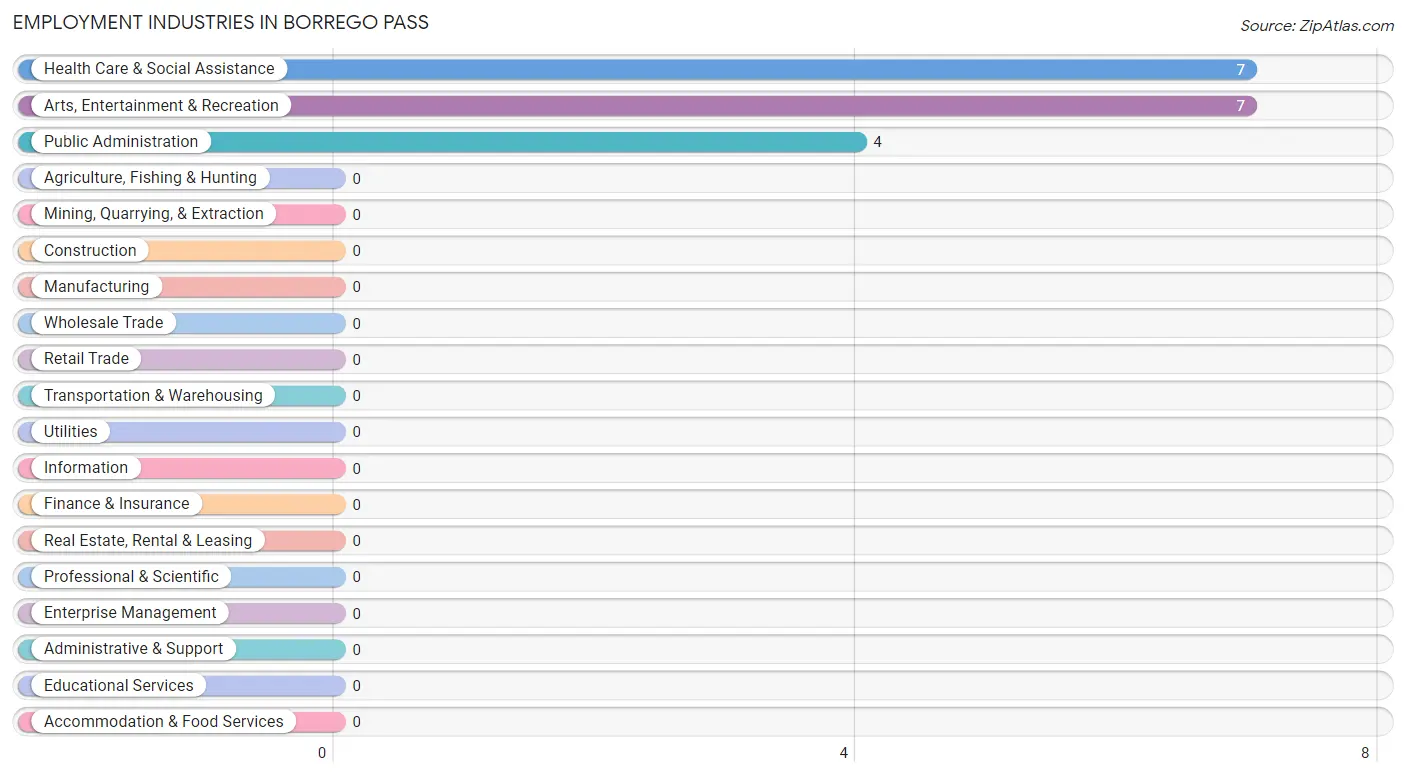Click the x-axis label 4
Image resolution: width=1406 pixels, height=777 pixels.
[x=844, y=753]
